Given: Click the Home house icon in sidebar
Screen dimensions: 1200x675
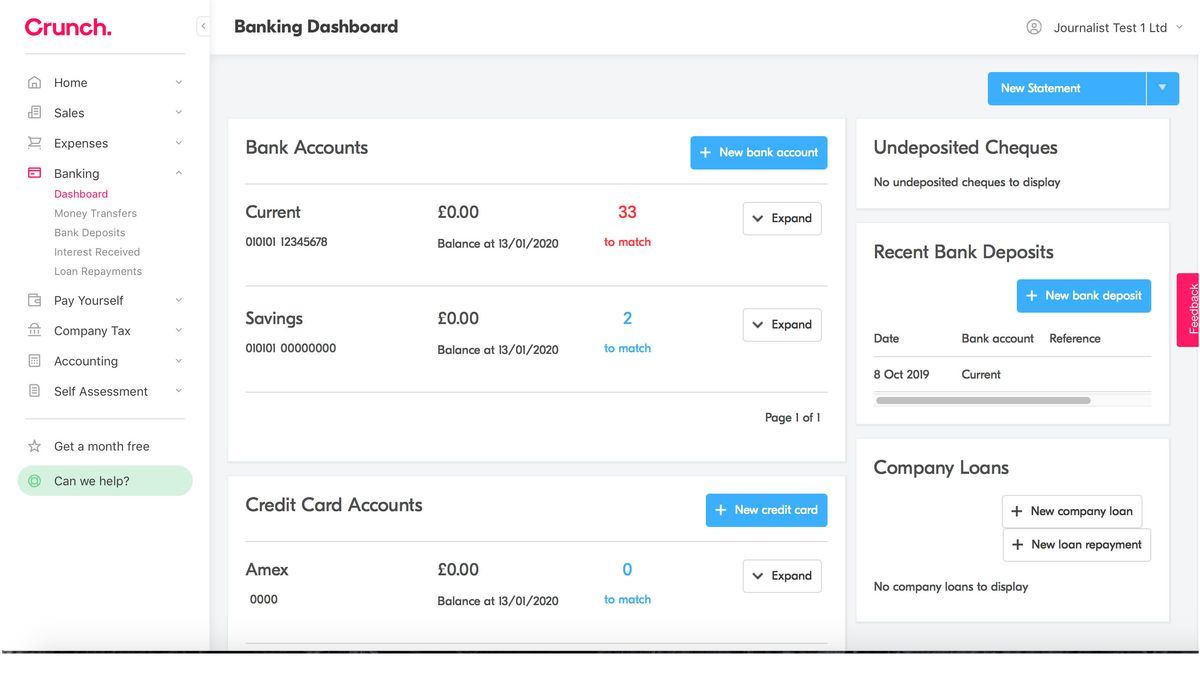Looking at the screenshot, I should point(35,83).
